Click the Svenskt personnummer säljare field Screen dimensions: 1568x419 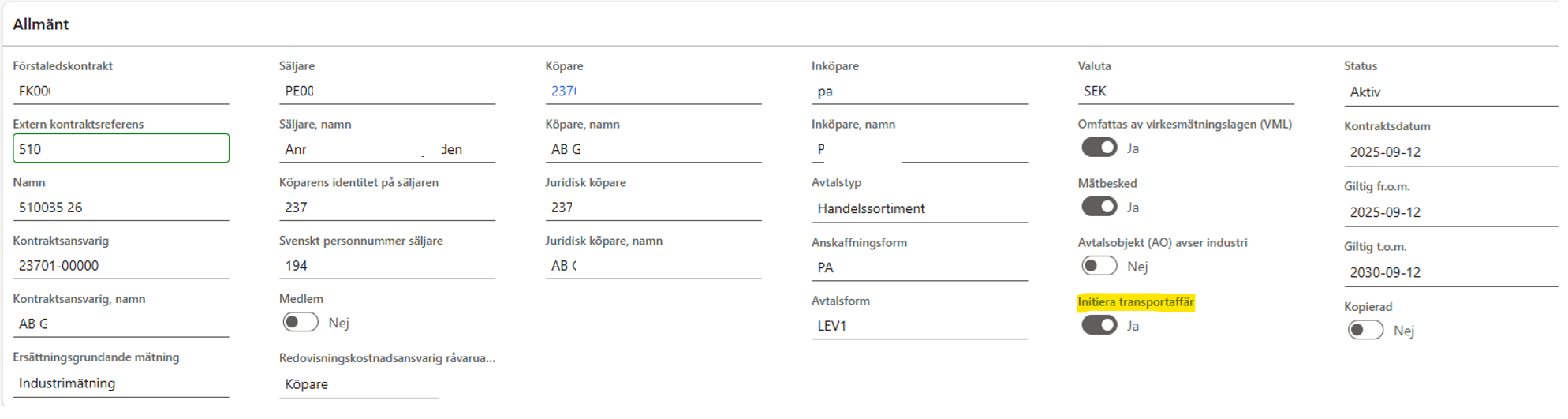386,266
